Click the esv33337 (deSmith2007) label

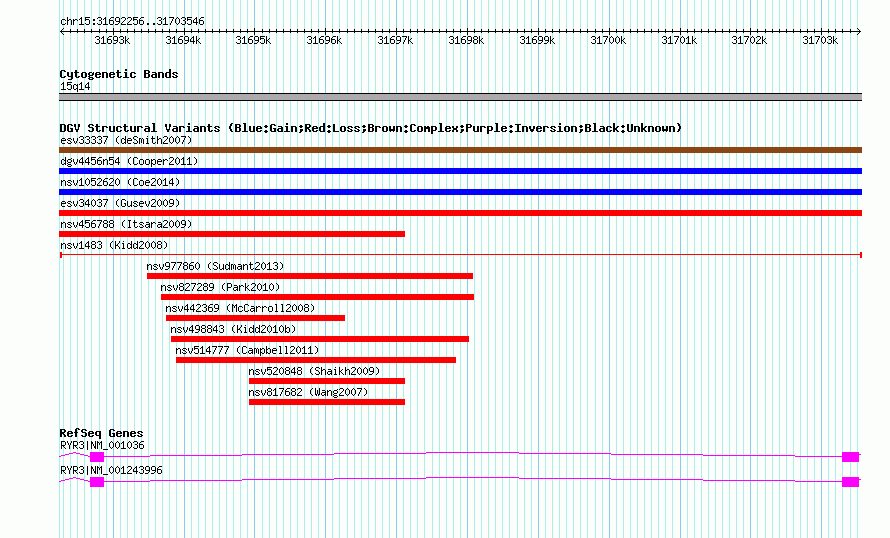click(126, 140)
